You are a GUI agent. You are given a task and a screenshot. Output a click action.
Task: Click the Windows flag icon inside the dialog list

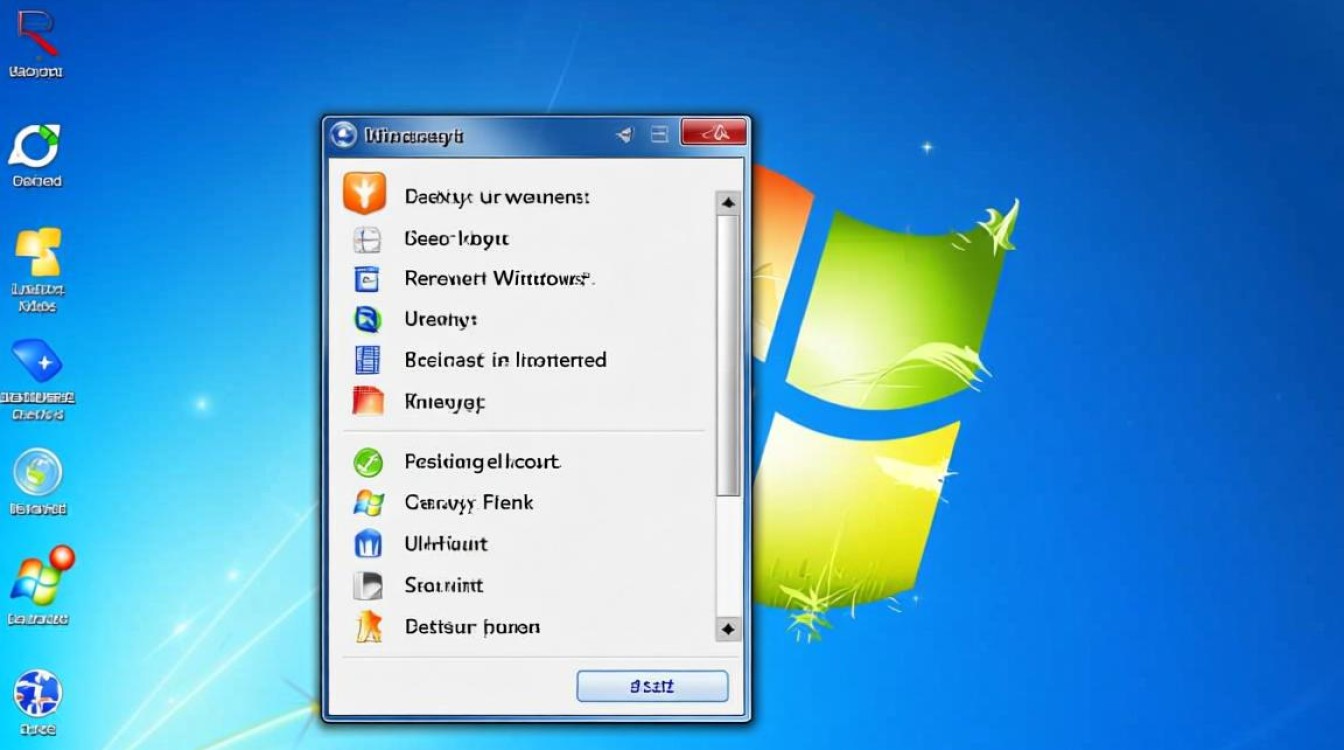(x=368, y=503)
